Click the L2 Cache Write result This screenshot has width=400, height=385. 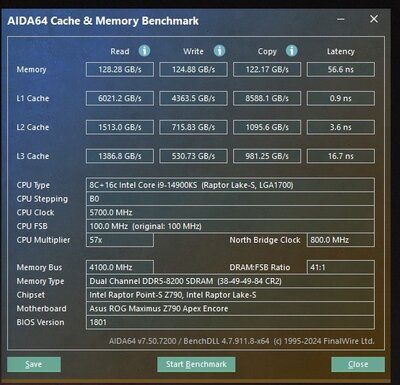point(193,127)
